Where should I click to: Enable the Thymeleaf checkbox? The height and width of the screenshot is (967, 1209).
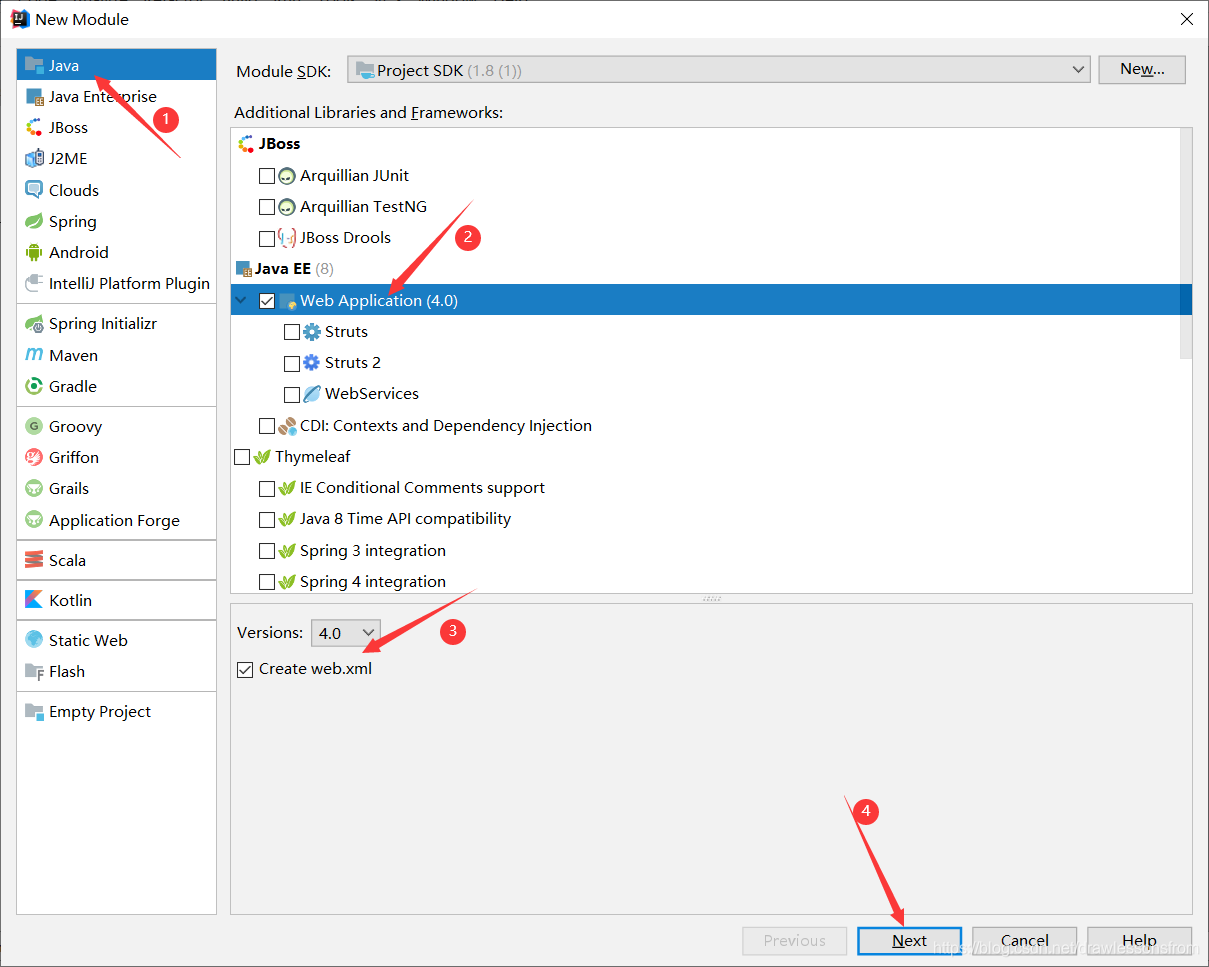[x=242, y=456]
